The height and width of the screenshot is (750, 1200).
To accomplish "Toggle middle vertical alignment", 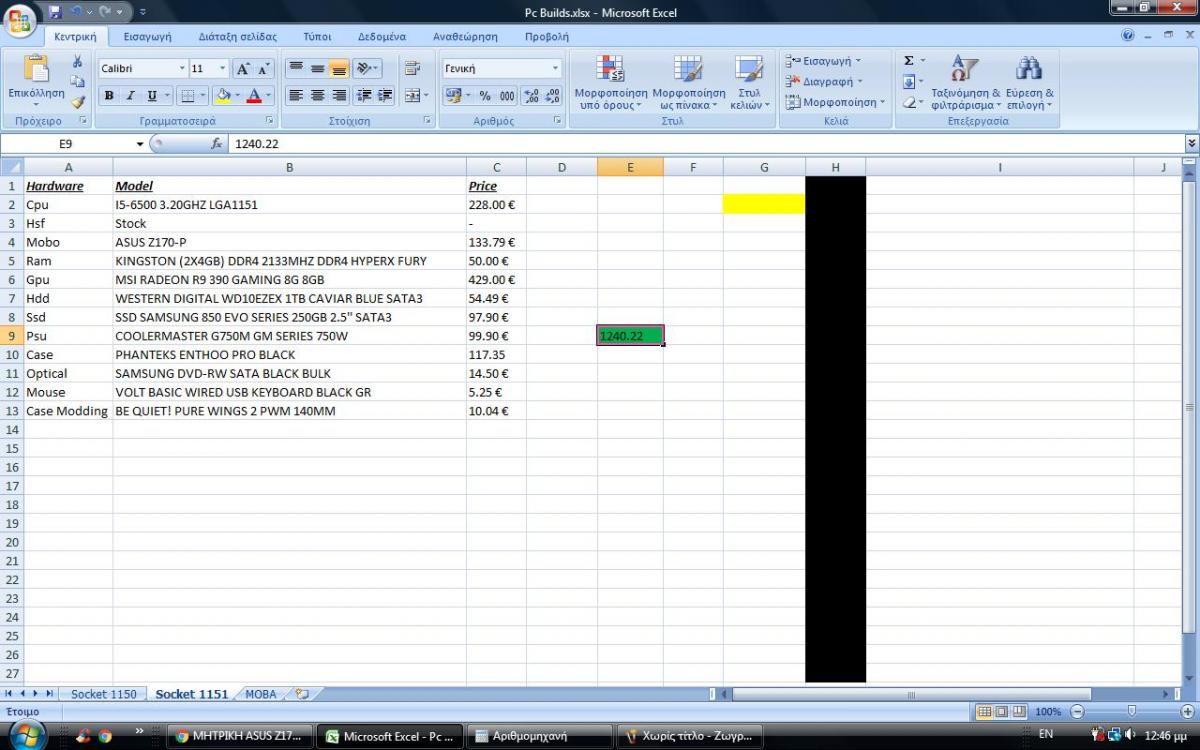I will click(317, 69).
